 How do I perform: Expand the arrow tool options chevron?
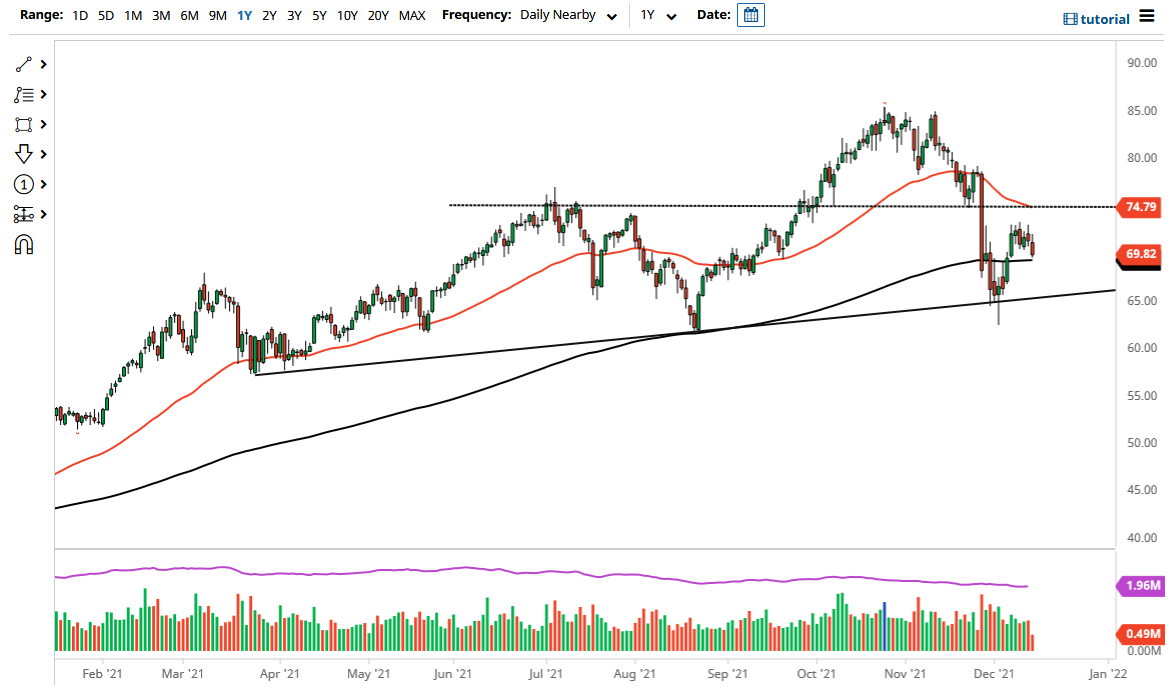coord(41,154)
